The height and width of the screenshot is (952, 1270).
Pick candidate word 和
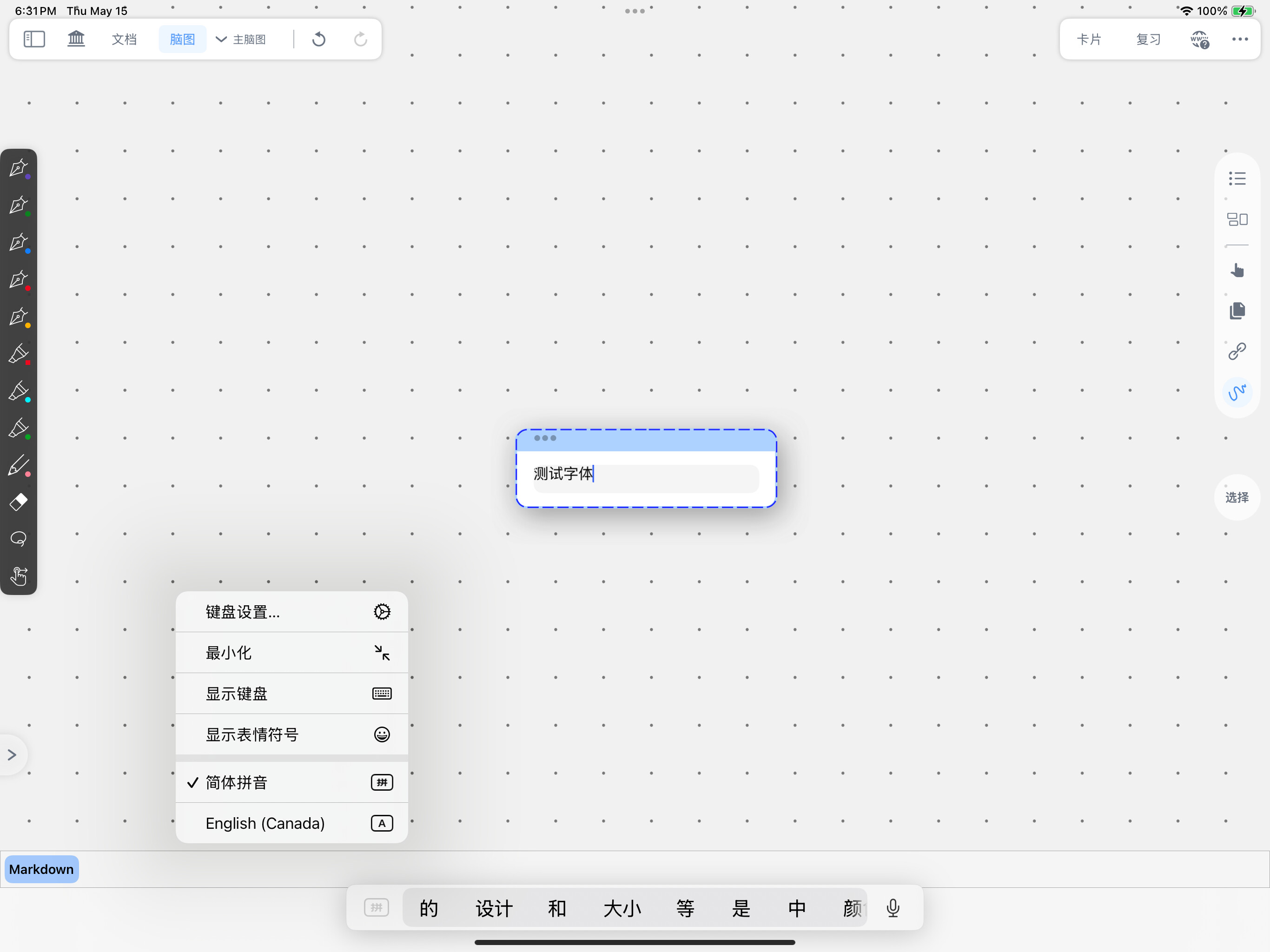pyautogui.click(x=557, y=908)
